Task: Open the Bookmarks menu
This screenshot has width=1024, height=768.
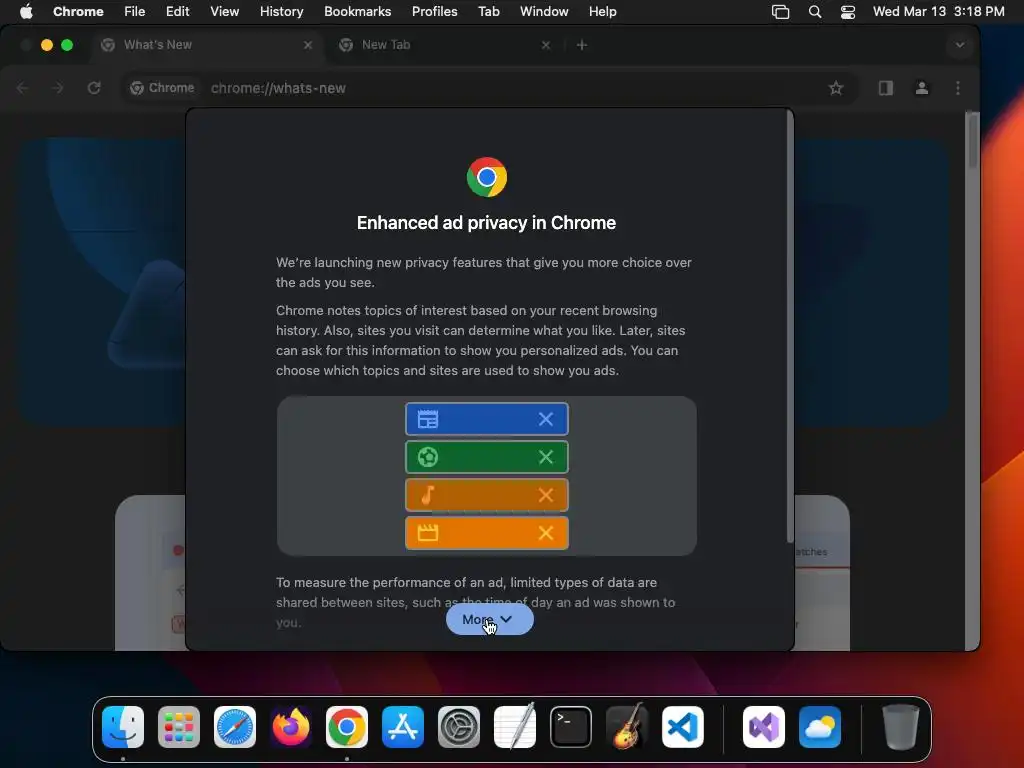Action: coord(357,12)
